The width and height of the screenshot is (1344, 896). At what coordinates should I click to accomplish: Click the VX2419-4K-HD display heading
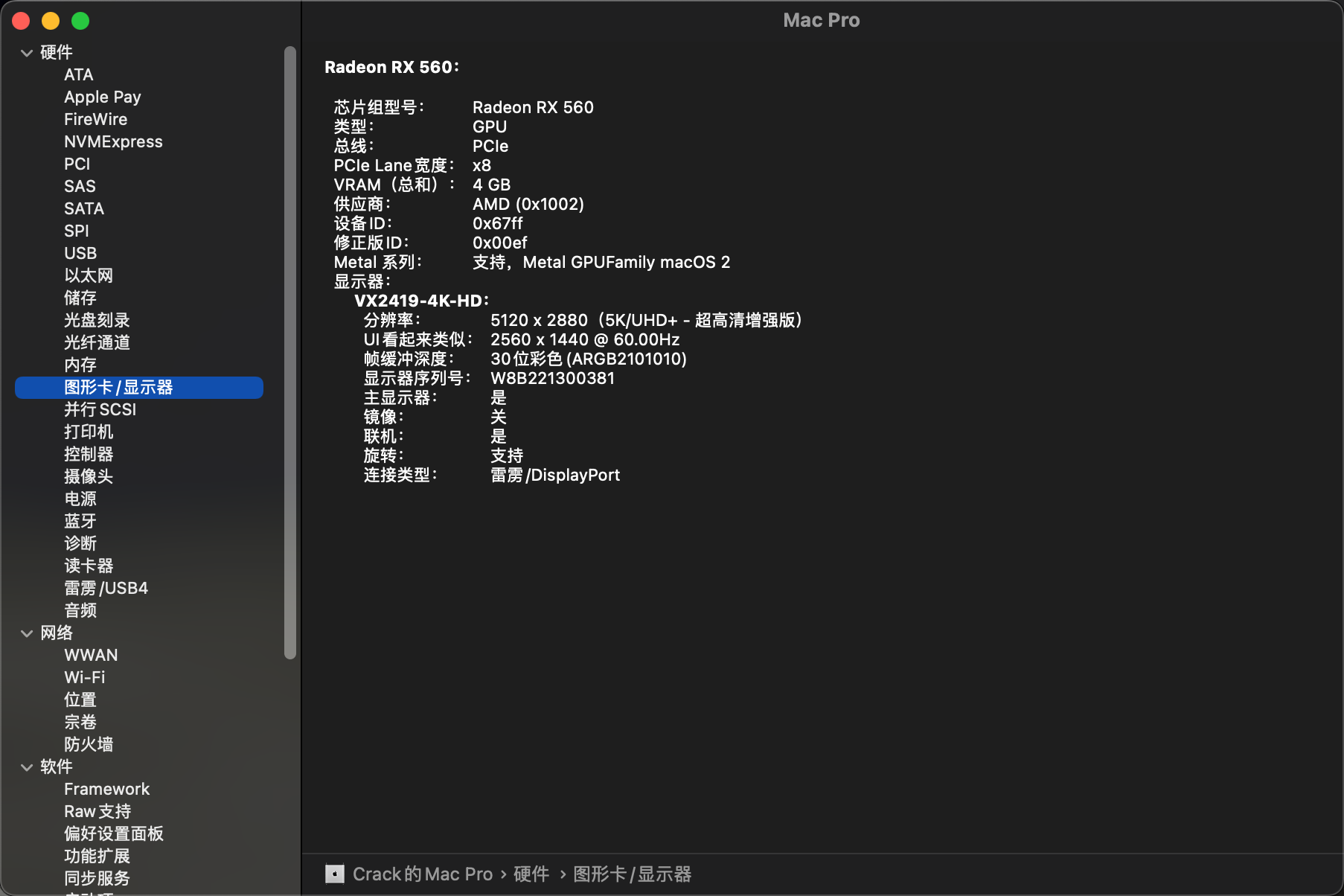[421, 301]
